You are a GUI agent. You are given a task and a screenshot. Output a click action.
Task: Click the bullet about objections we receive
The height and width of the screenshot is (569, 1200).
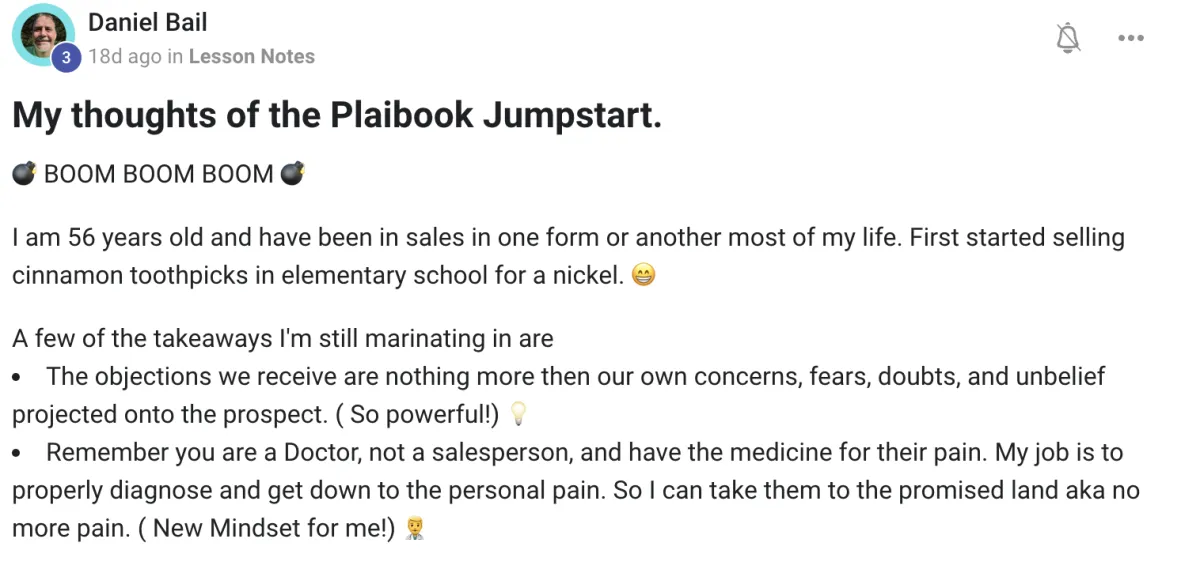(x=559, y=395)
